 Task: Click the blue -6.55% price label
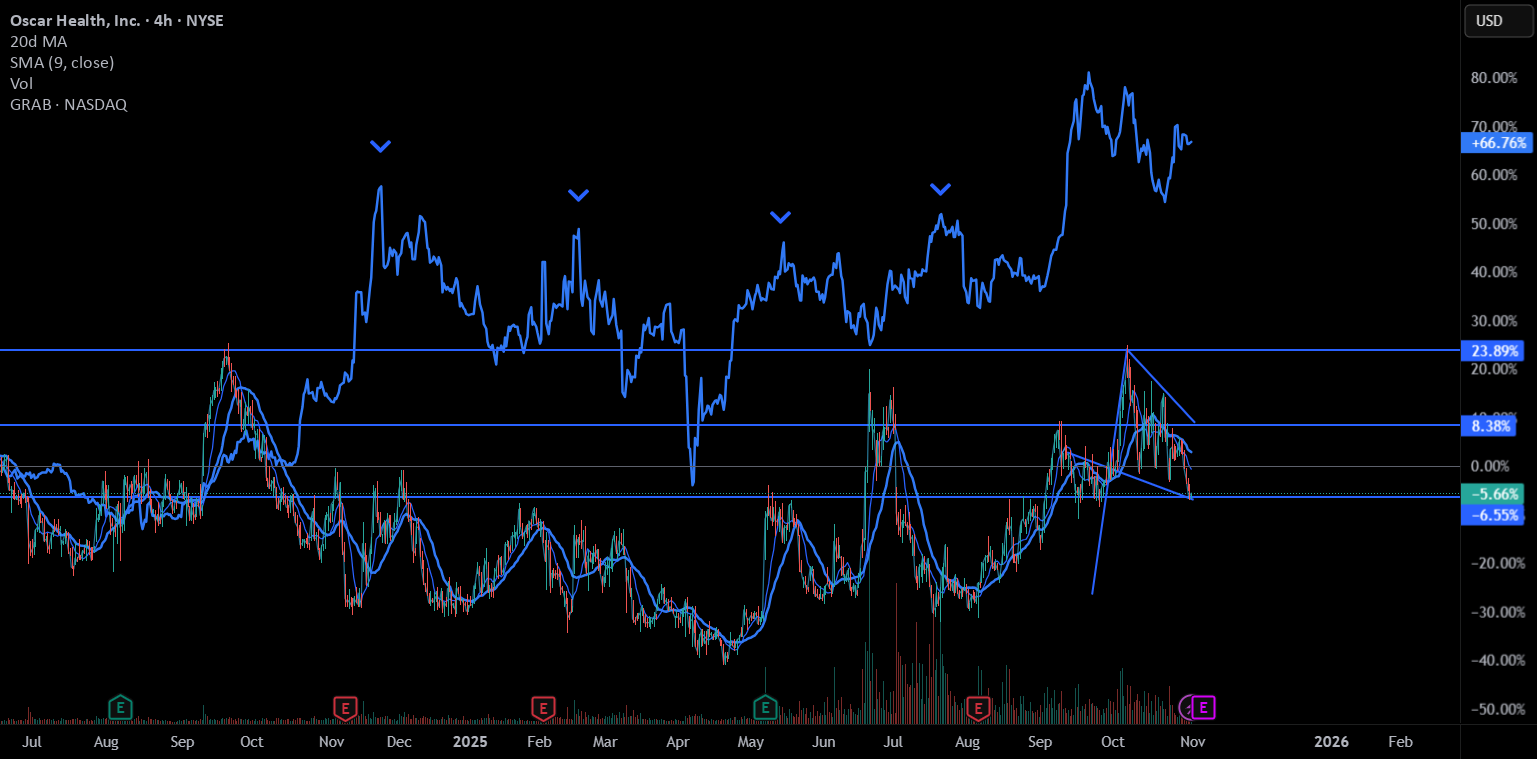click(1494, 515)
